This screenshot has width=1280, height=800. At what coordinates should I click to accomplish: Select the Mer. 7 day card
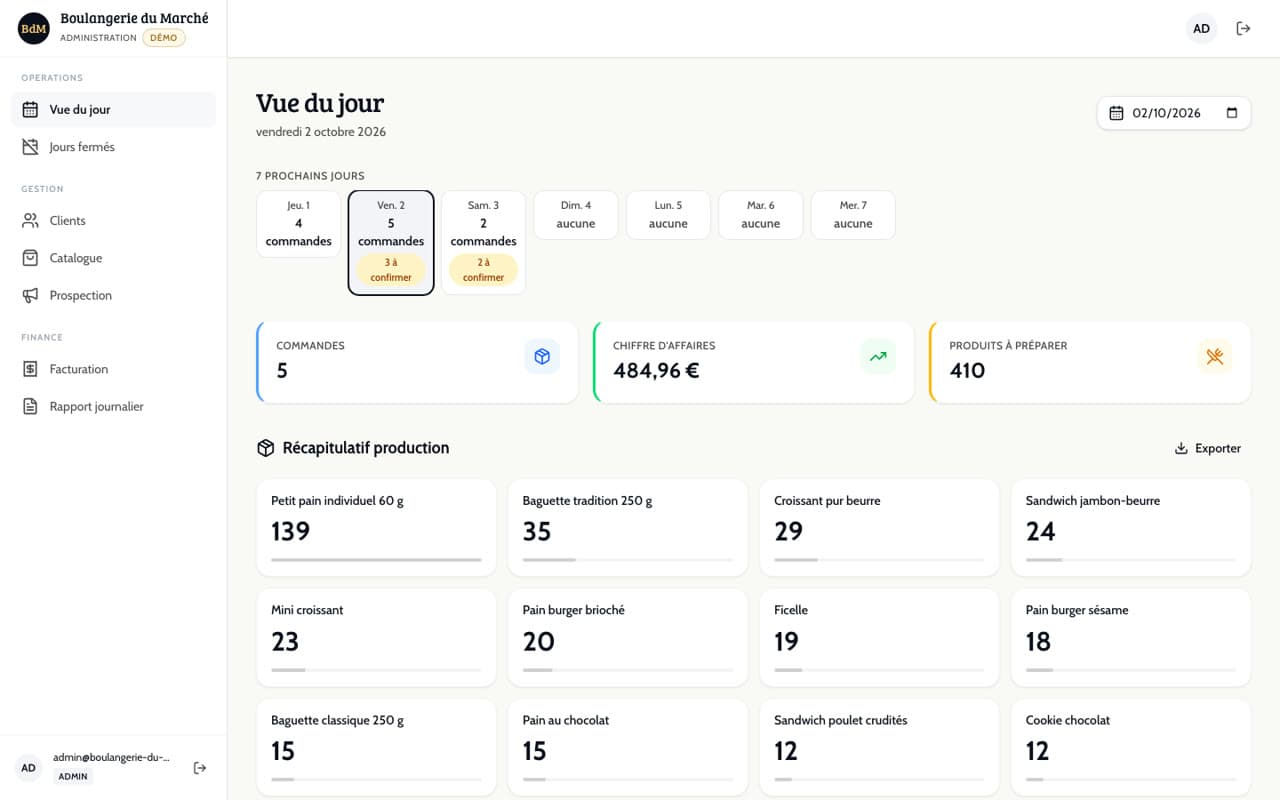click(853, 215)
